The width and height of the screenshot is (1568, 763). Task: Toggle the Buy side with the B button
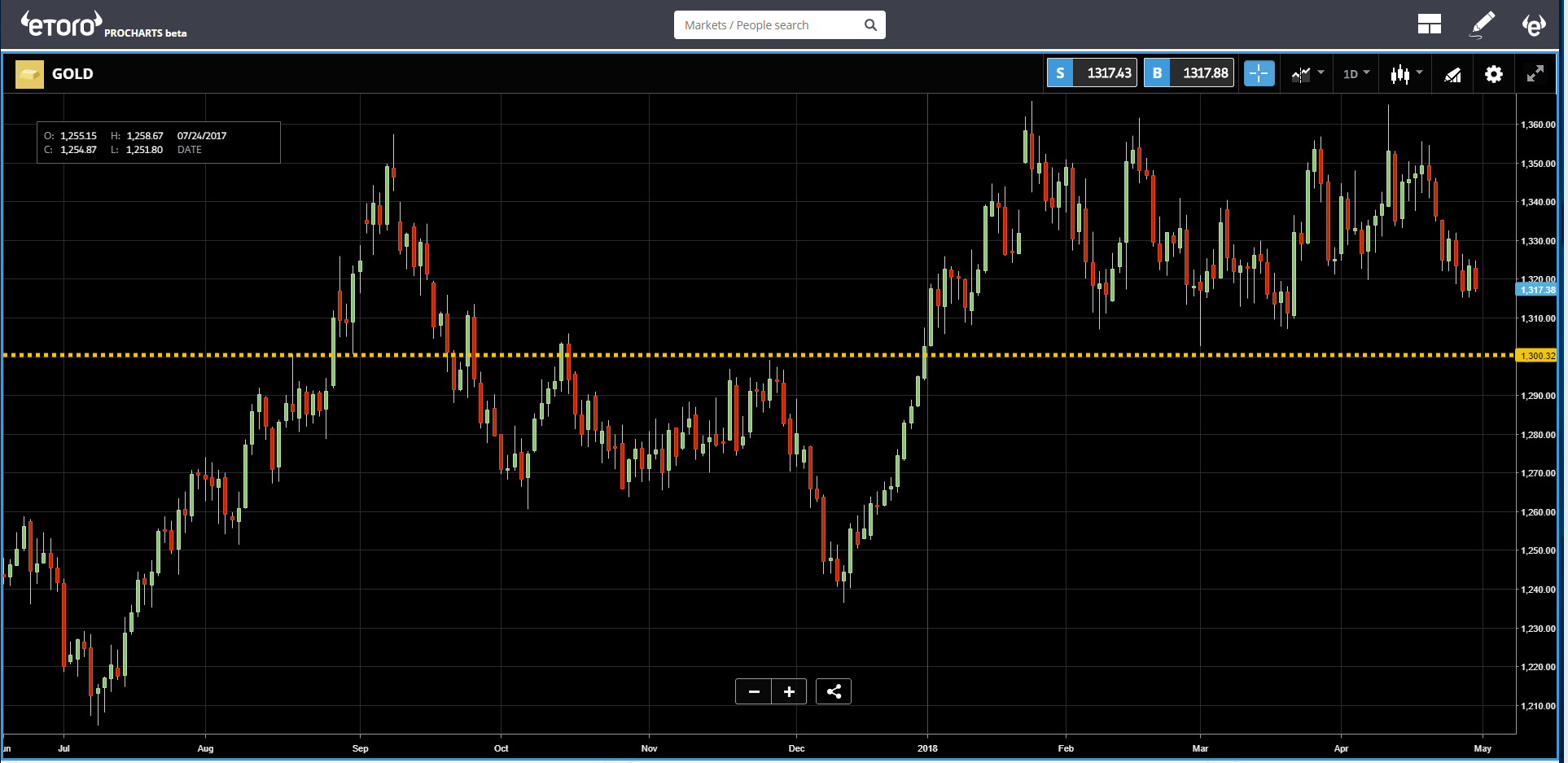tap(1157, 72)
